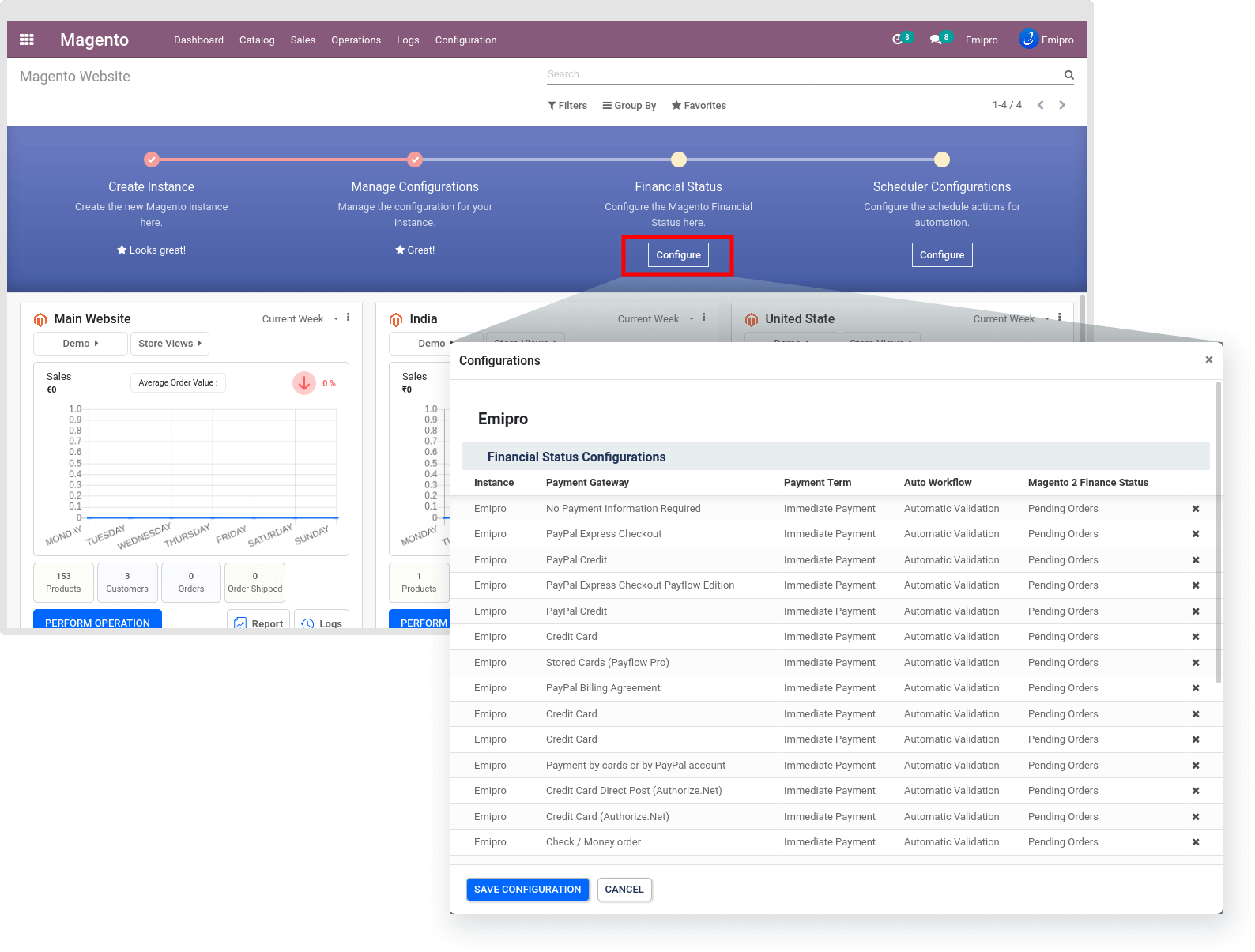The width and height of the screenshot is (1255, 952).
Task: Open the Sales menu
Action: click(x=303, y=40)
